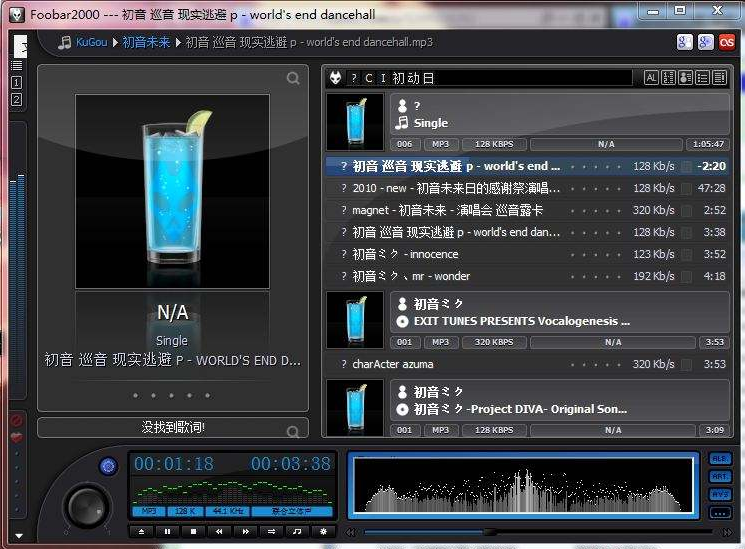The width and height of the screenshot is (745, 549).
Task: Click the third blue button beside visualizer
Action: coord(720,495)
